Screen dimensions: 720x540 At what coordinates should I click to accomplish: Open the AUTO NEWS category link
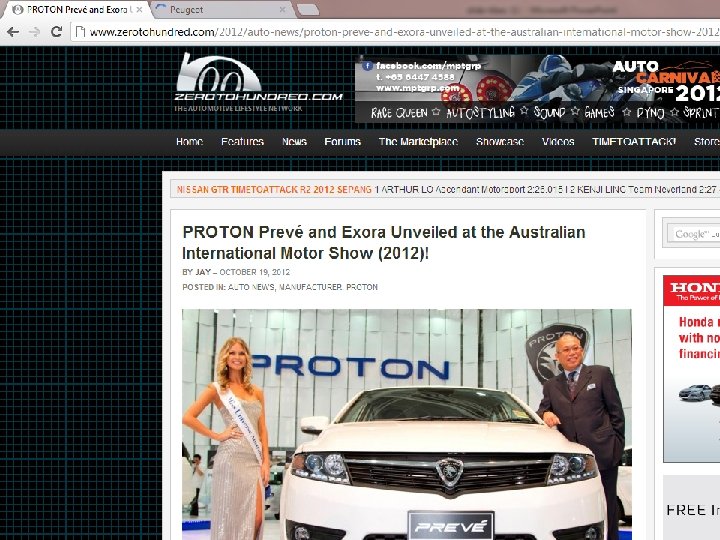(x=251, y=287)
